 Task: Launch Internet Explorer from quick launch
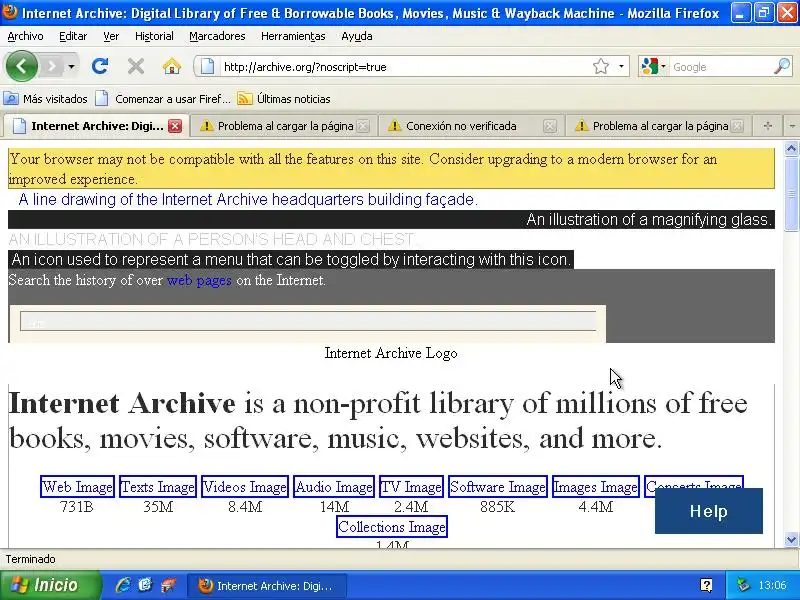122,585
